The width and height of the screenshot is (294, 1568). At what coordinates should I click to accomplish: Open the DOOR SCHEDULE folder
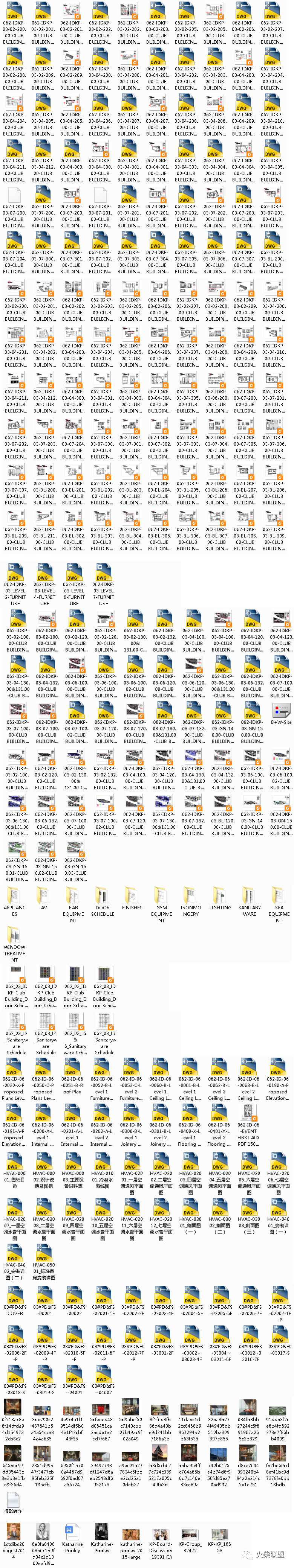(x=103, y=898)
